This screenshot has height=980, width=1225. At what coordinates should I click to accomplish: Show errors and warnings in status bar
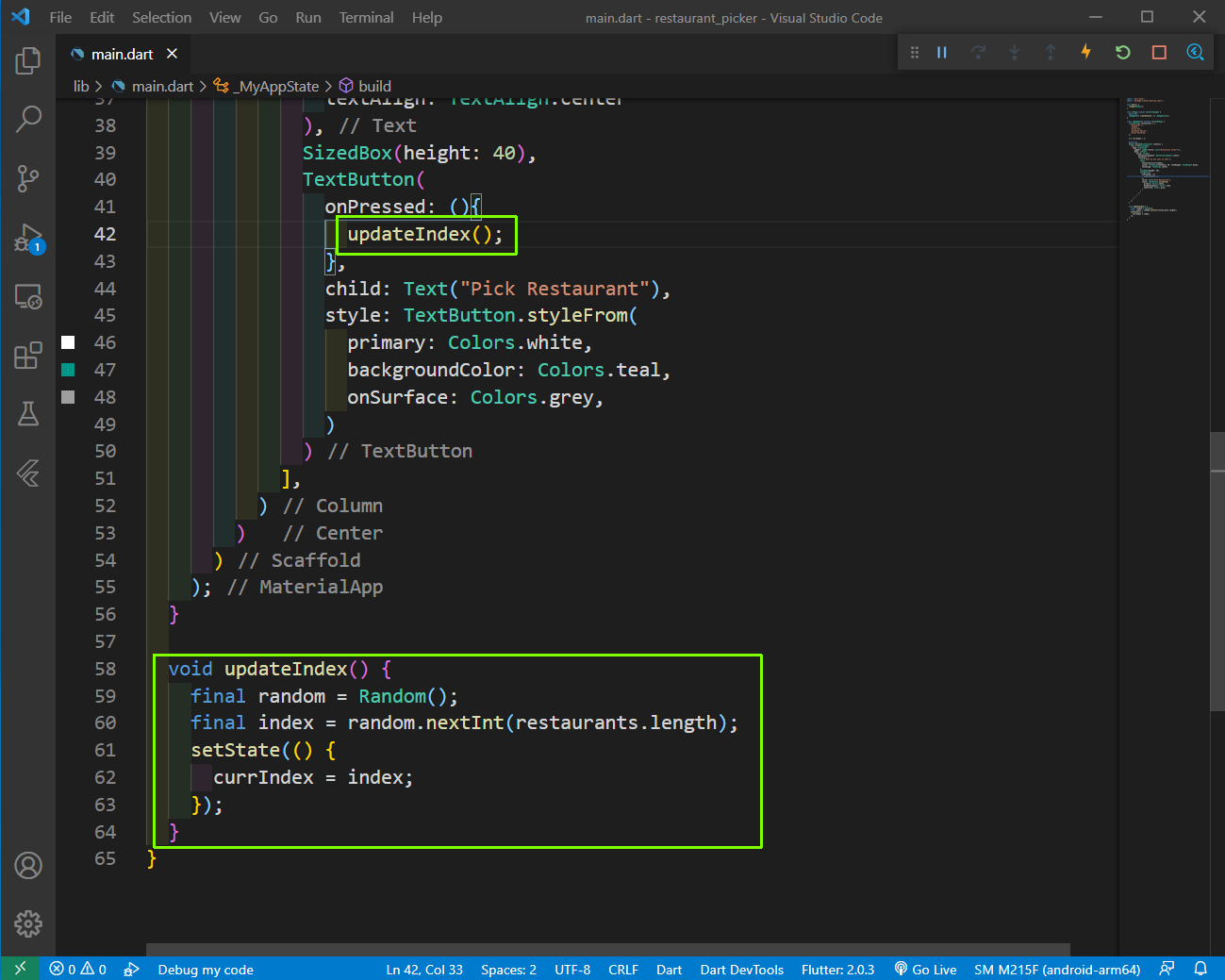click(x=78, y=969)
